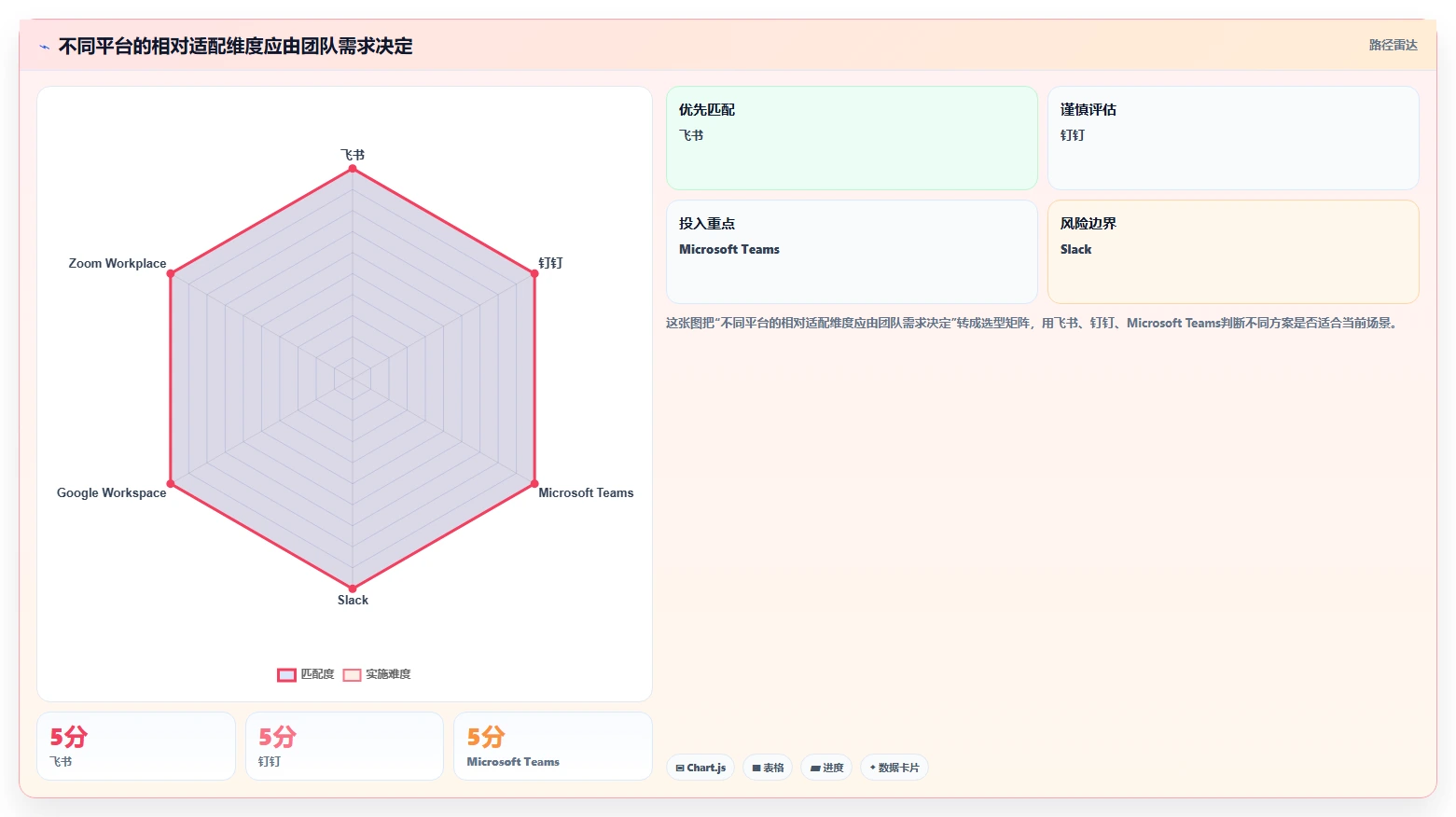Open the 风险边界 card
The height and width of the screenshot is (817, 1456).
click(x=1233, y=252)
